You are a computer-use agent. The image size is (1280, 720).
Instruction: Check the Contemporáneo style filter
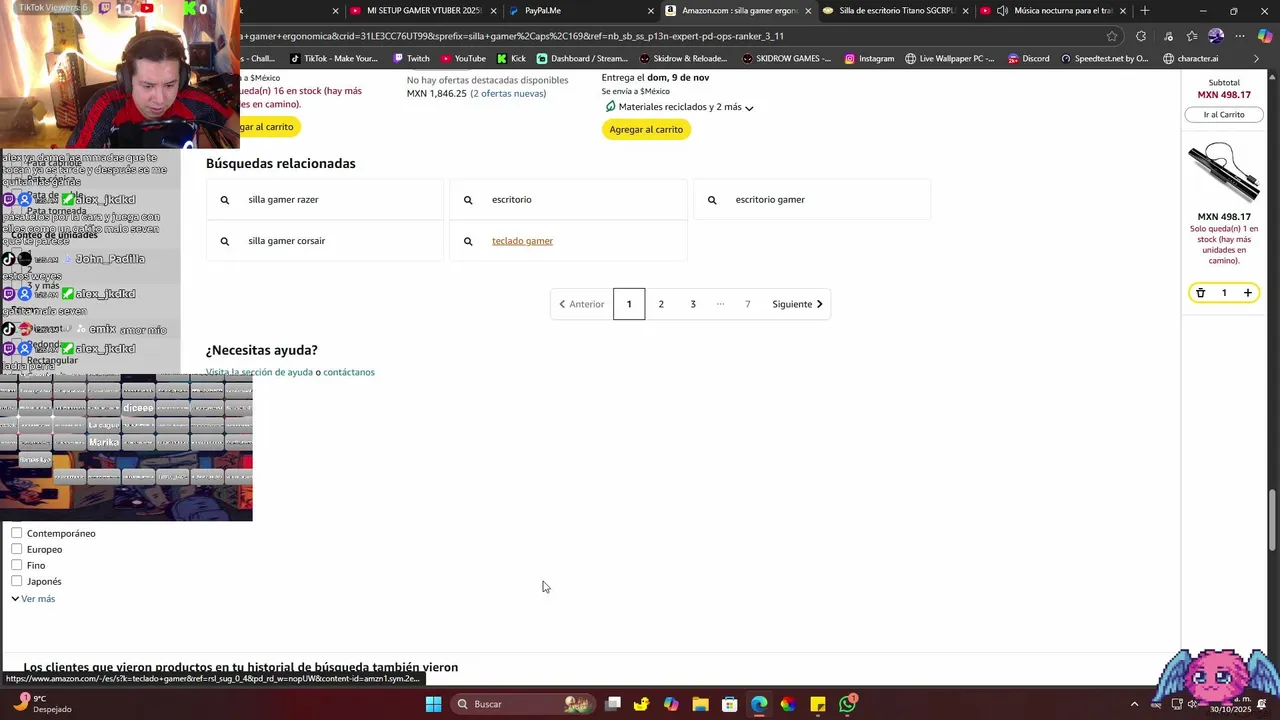point(17,533)
